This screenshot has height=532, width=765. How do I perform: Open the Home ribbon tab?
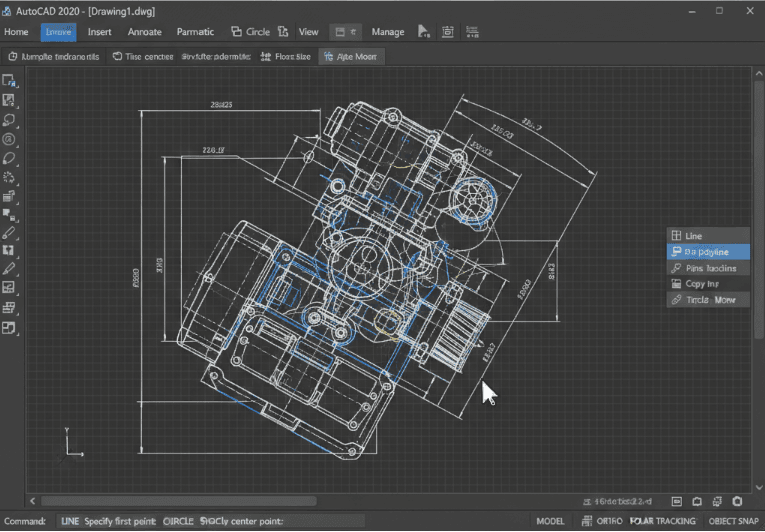16,32
